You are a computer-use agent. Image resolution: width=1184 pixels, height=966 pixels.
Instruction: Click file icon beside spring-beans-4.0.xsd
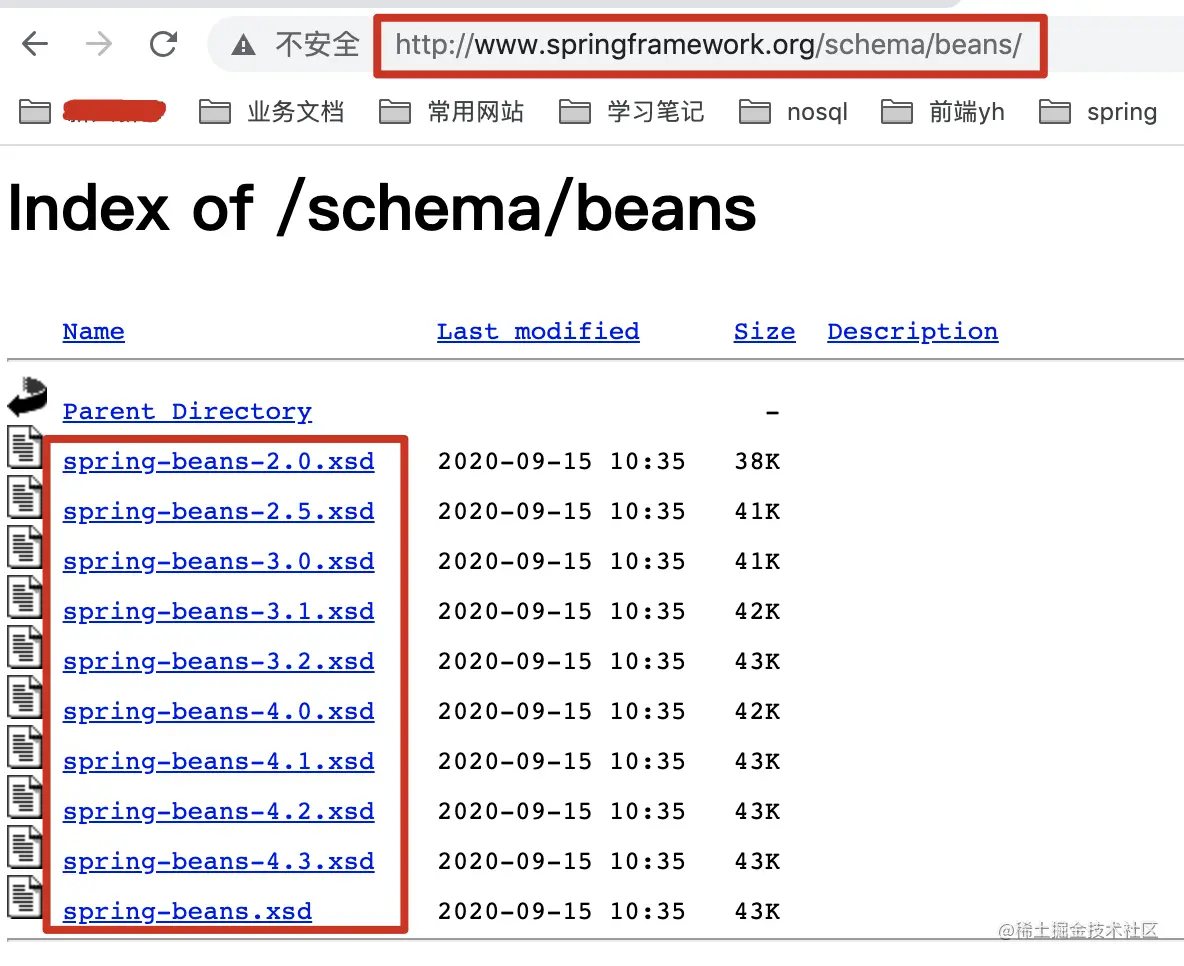(25, 696)
